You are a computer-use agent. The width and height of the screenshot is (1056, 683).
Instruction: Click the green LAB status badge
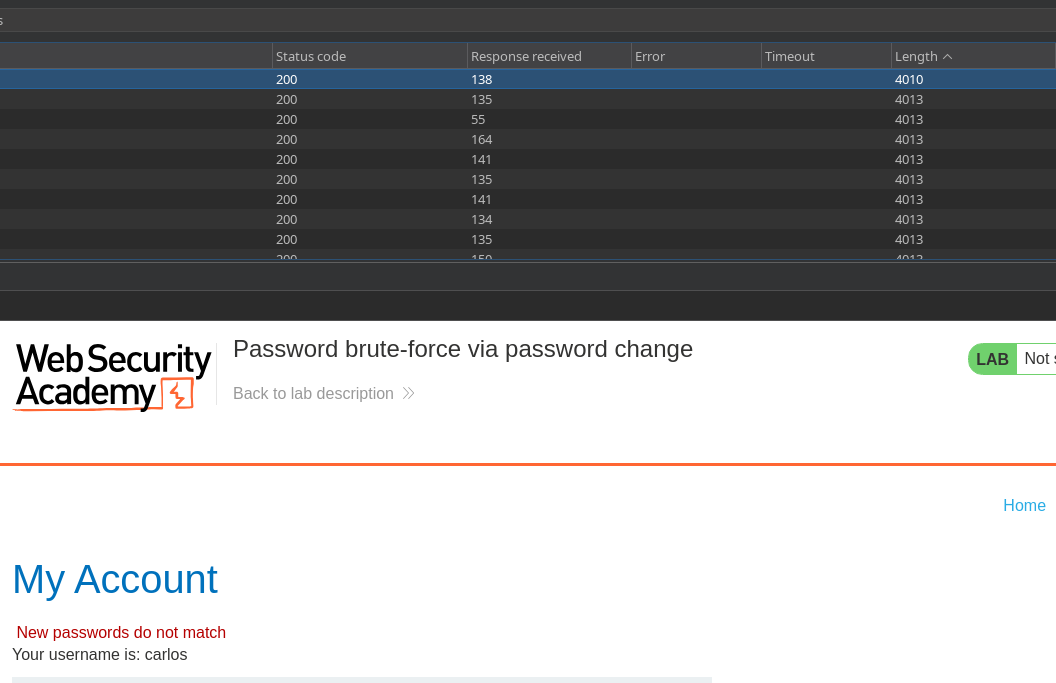pyautogui.click(x=992, y=359)
